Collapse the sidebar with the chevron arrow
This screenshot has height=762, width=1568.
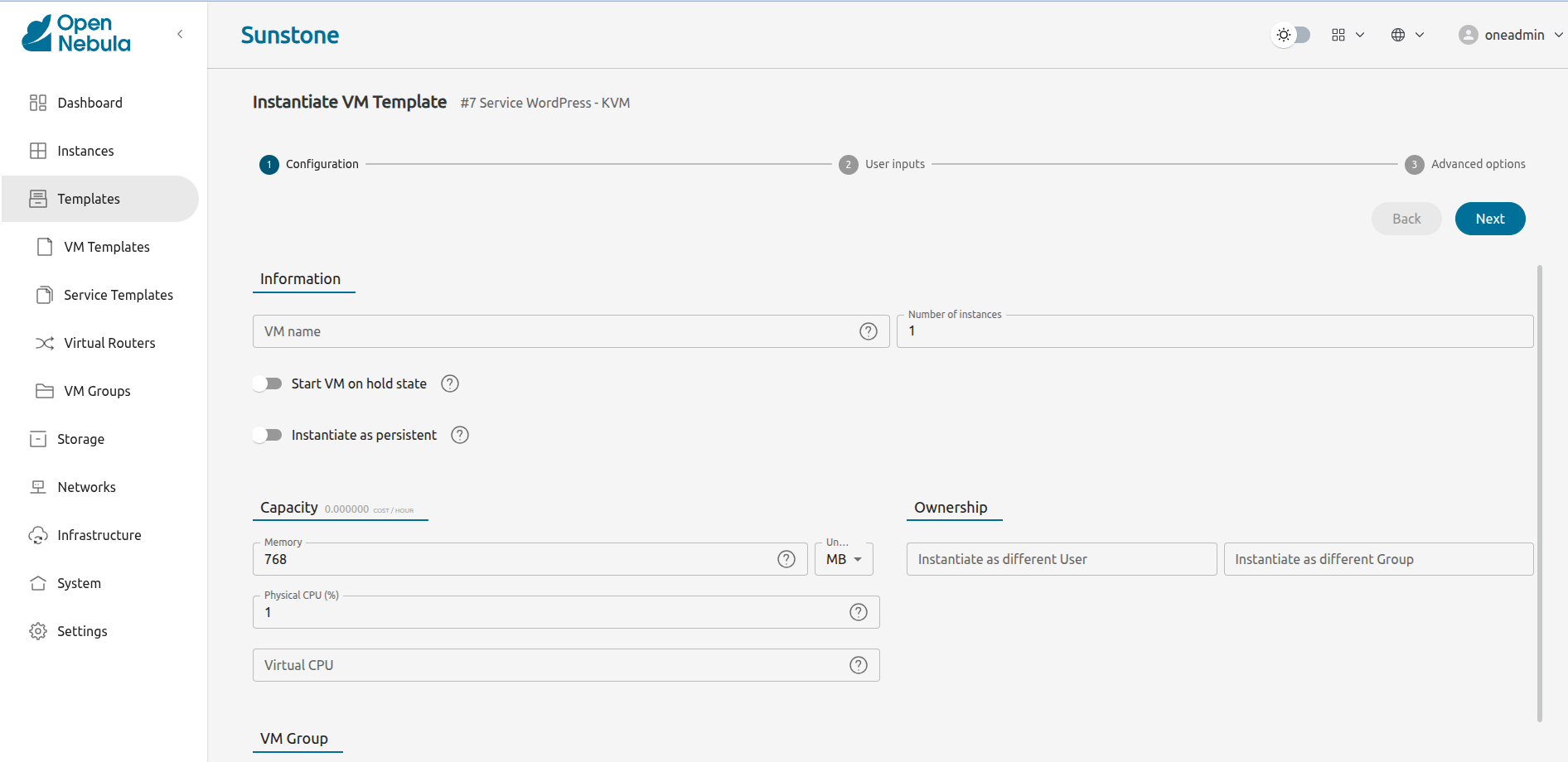tap(180, 34)
